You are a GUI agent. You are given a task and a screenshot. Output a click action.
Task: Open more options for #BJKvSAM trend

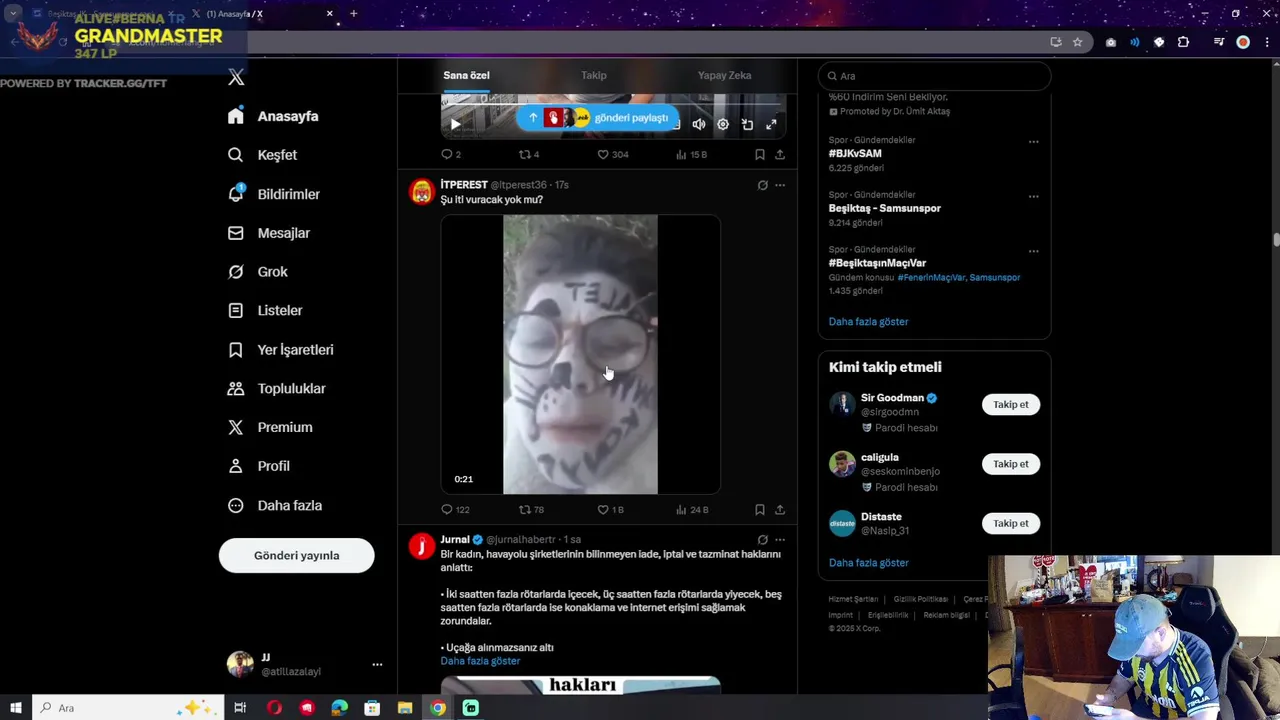click(x=1034, y=141)
